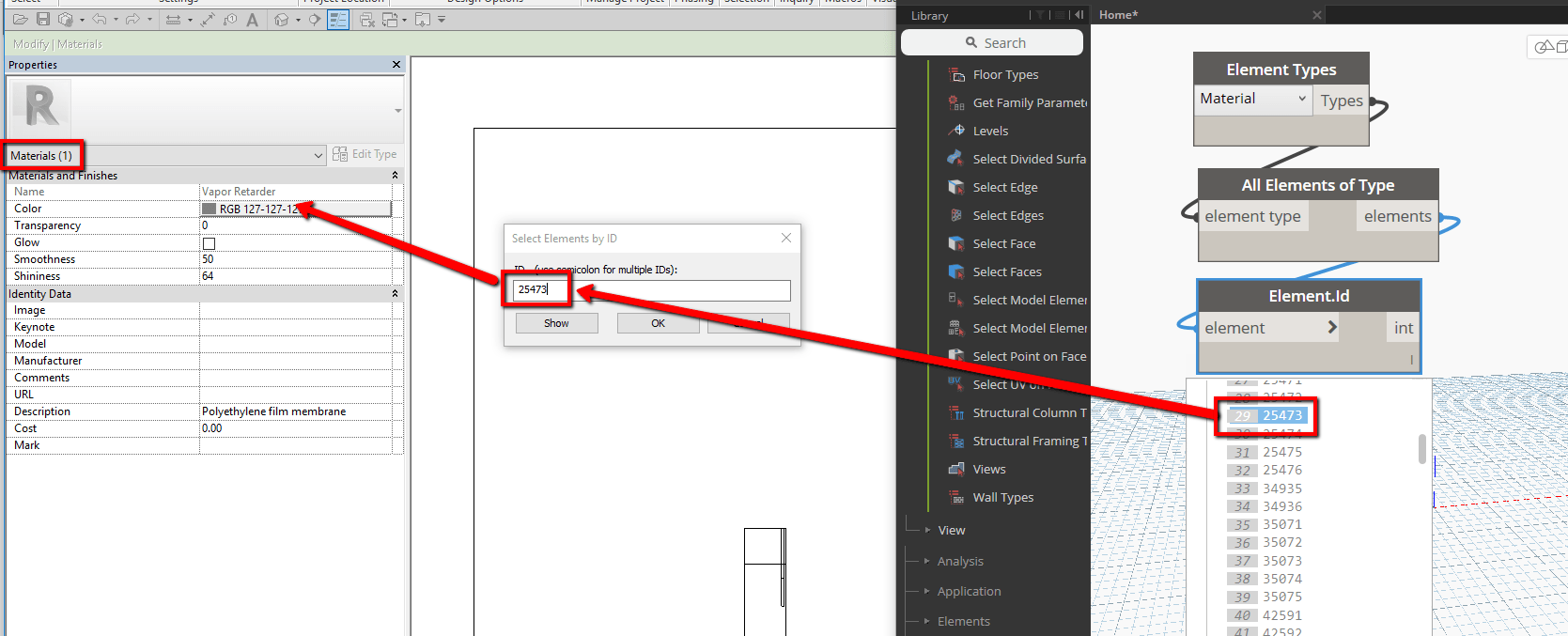Image resolution: width=1568 pixels, height=636 pixels.
Task: Redo the last undone action
Action: tap(132, 19)
